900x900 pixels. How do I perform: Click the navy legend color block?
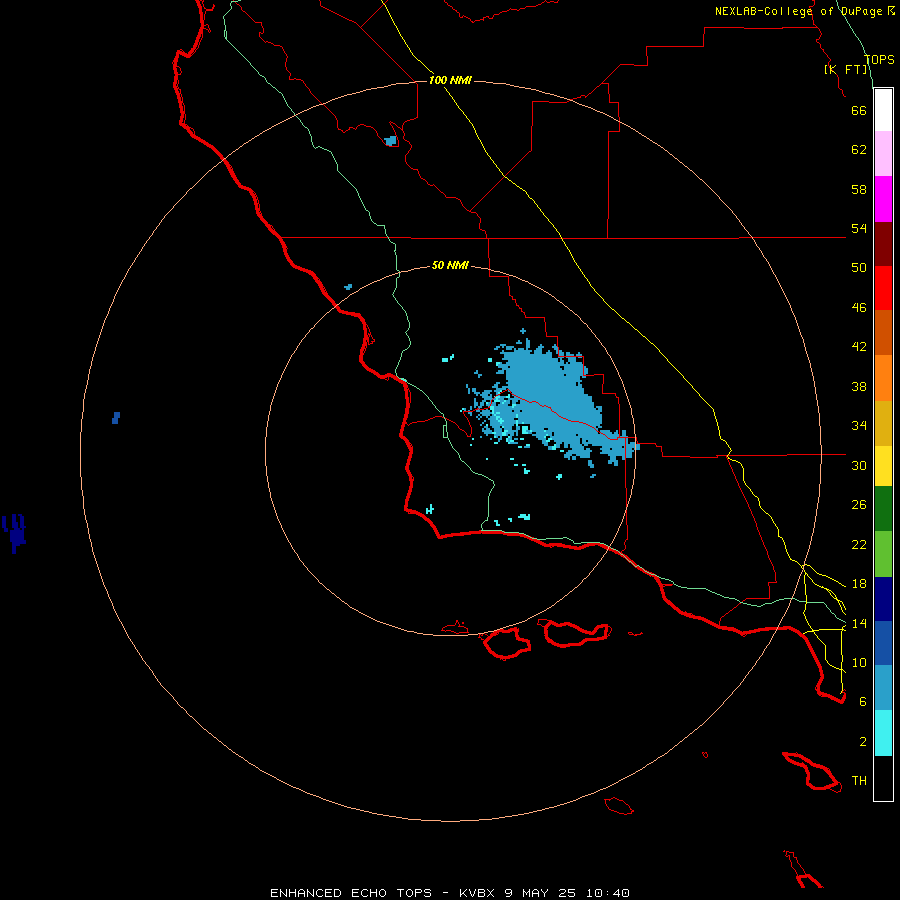point(883,599)
